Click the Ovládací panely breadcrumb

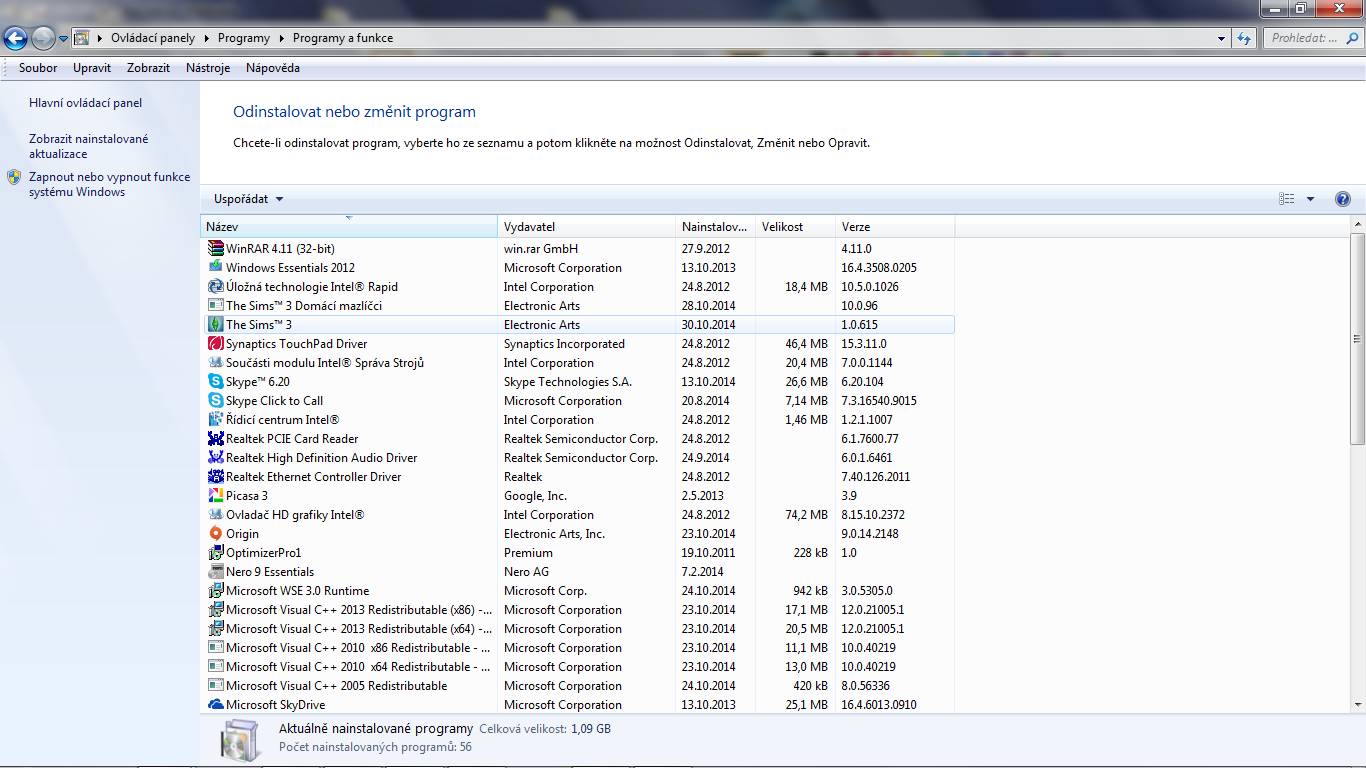click(153, 38)
